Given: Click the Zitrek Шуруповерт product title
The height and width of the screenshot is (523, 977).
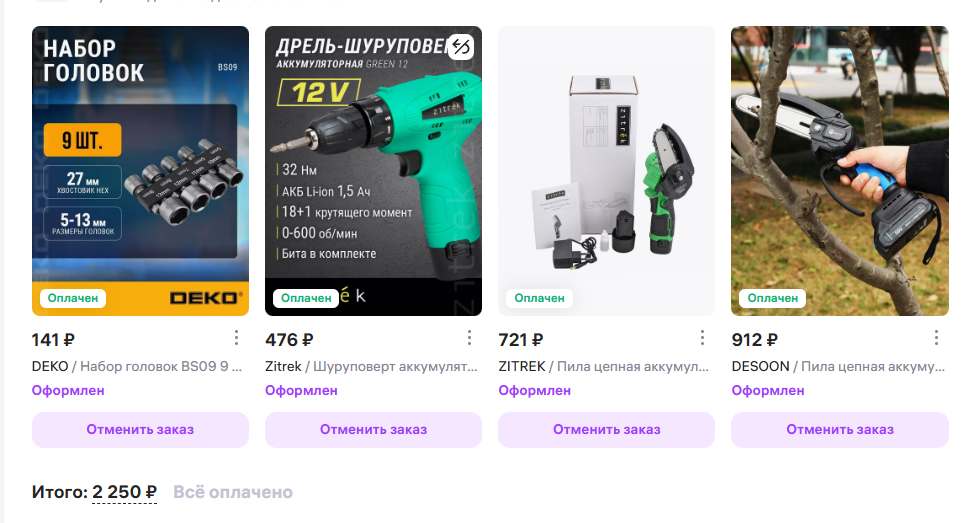Looking at the screenshot, I should click(x=371, y=367).
